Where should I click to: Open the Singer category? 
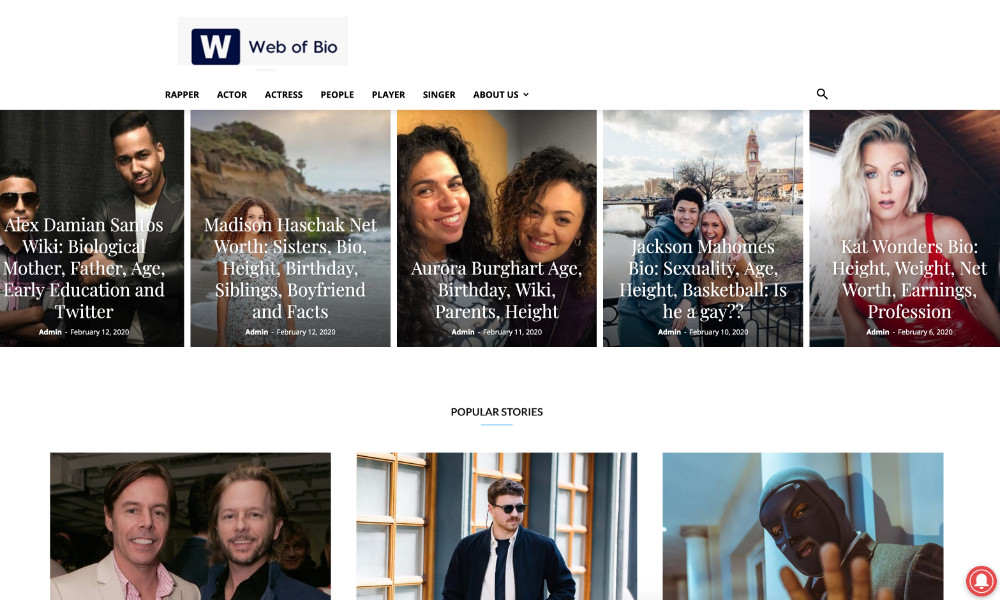point(439,95)
